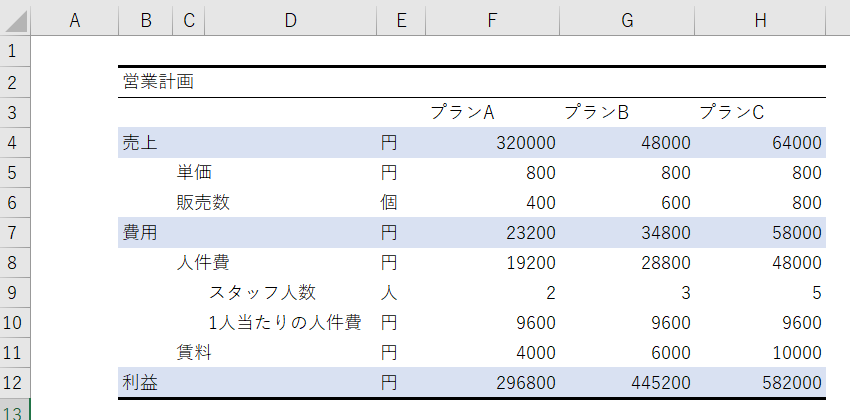
Task: Click the 販売数 label
Action: pos(203,203)
